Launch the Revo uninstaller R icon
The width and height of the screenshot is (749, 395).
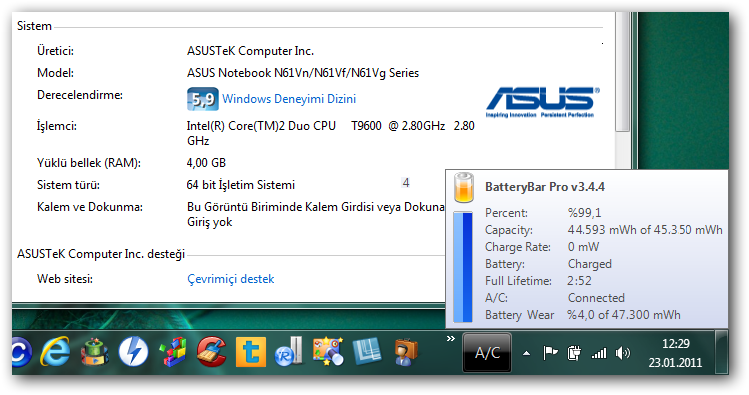click(x=289, y=352)
